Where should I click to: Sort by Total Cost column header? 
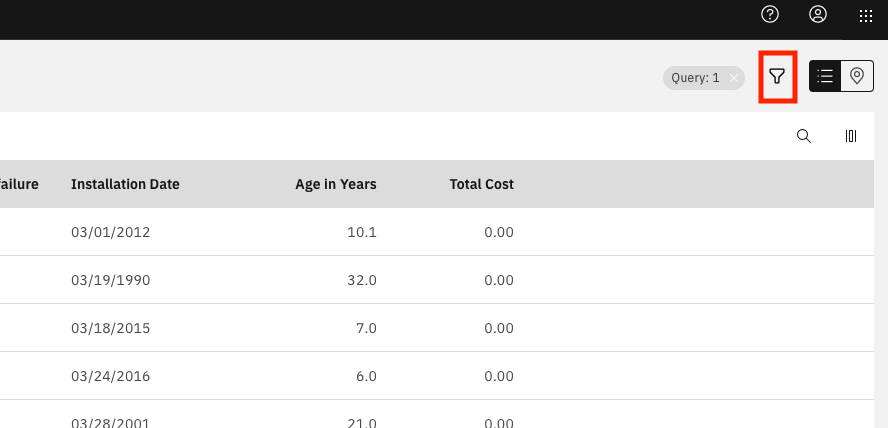[481, 184]
